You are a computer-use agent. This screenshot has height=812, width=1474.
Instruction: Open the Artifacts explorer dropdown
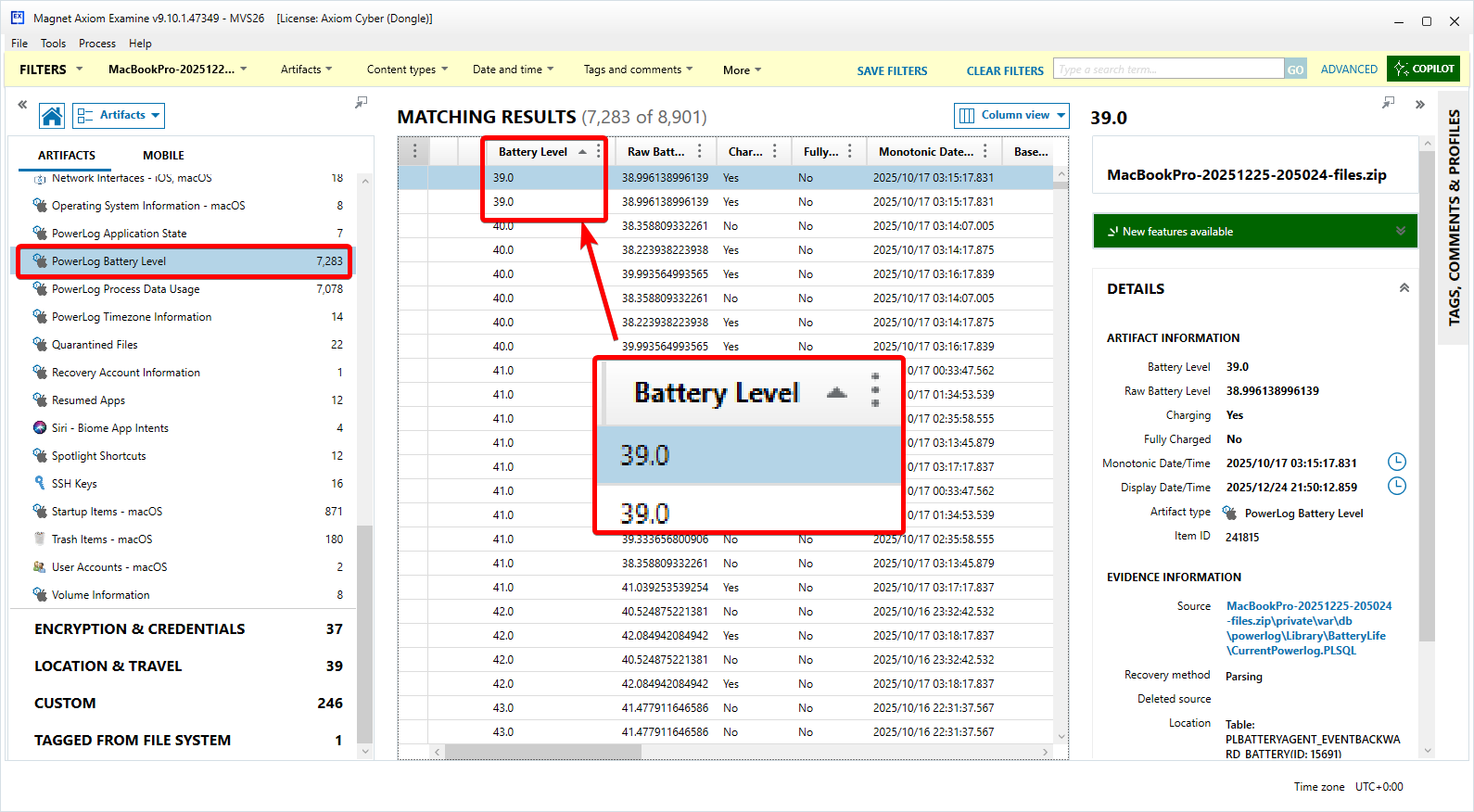tap(119, 116)
